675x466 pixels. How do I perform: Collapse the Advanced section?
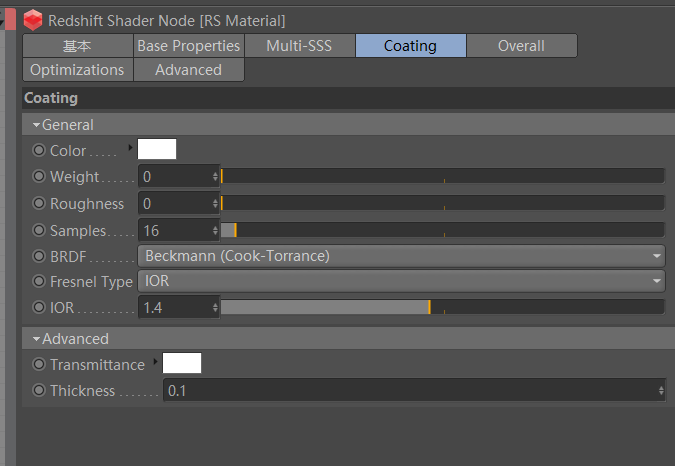tap(37, 339)
